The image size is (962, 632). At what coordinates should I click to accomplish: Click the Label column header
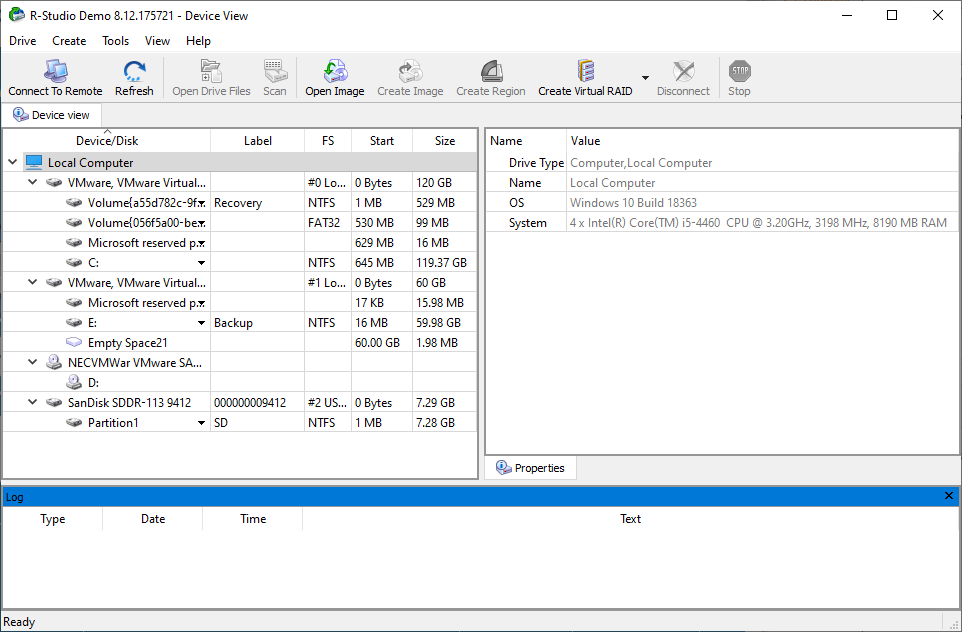click(258, 141)
